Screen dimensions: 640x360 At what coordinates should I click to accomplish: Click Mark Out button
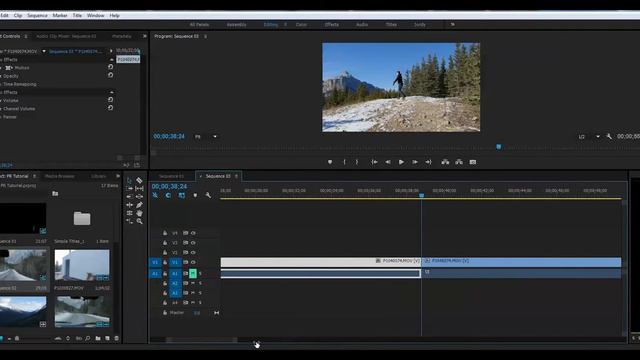pyautogui.click(x=356, y=162)
